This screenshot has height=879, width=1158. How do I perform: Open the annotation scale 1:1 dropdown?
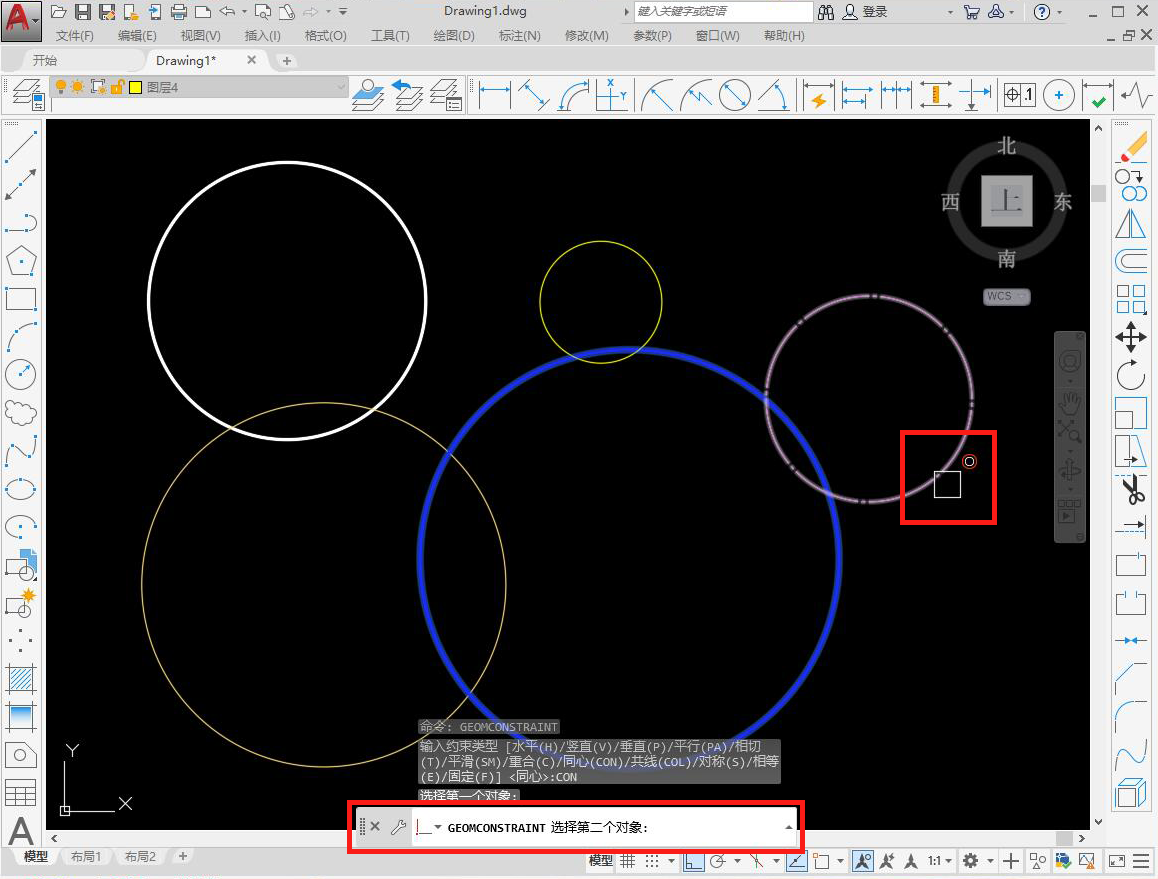click(939, 861)
